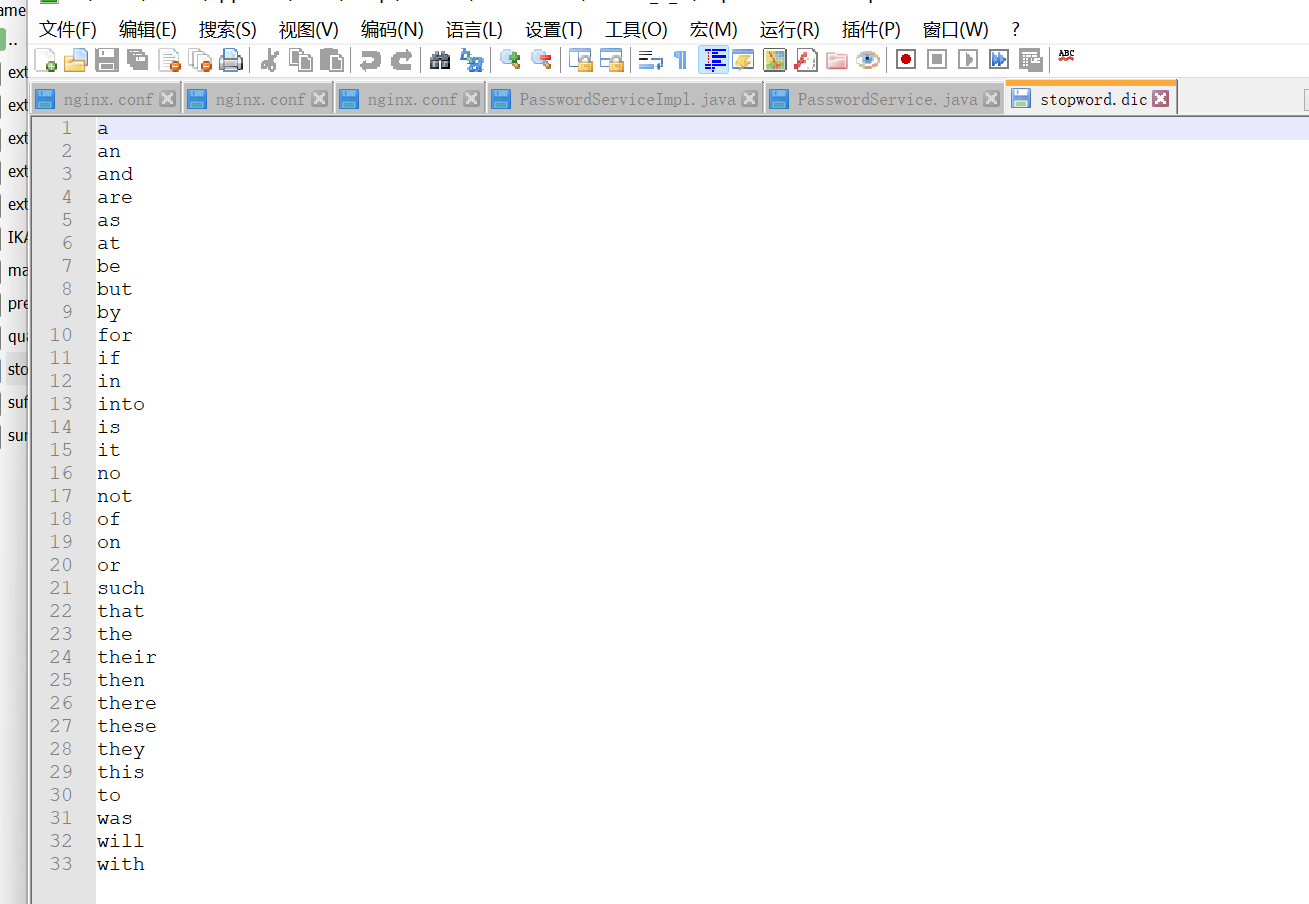Click the Redo toolbar arrow
The image size is (1309, 904).
[401, 60]
